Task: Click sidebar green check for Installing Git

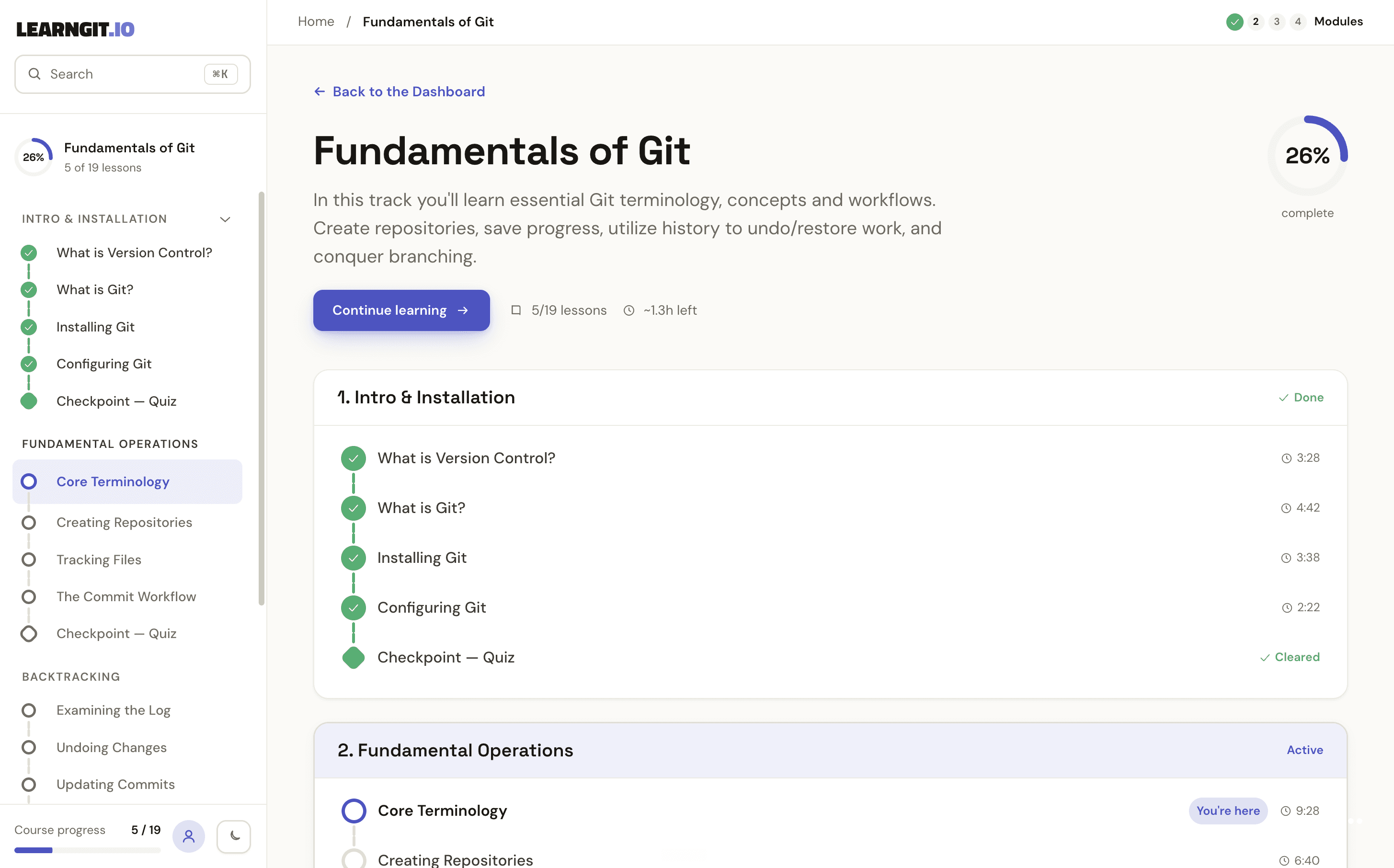Action: click(29, 327)
